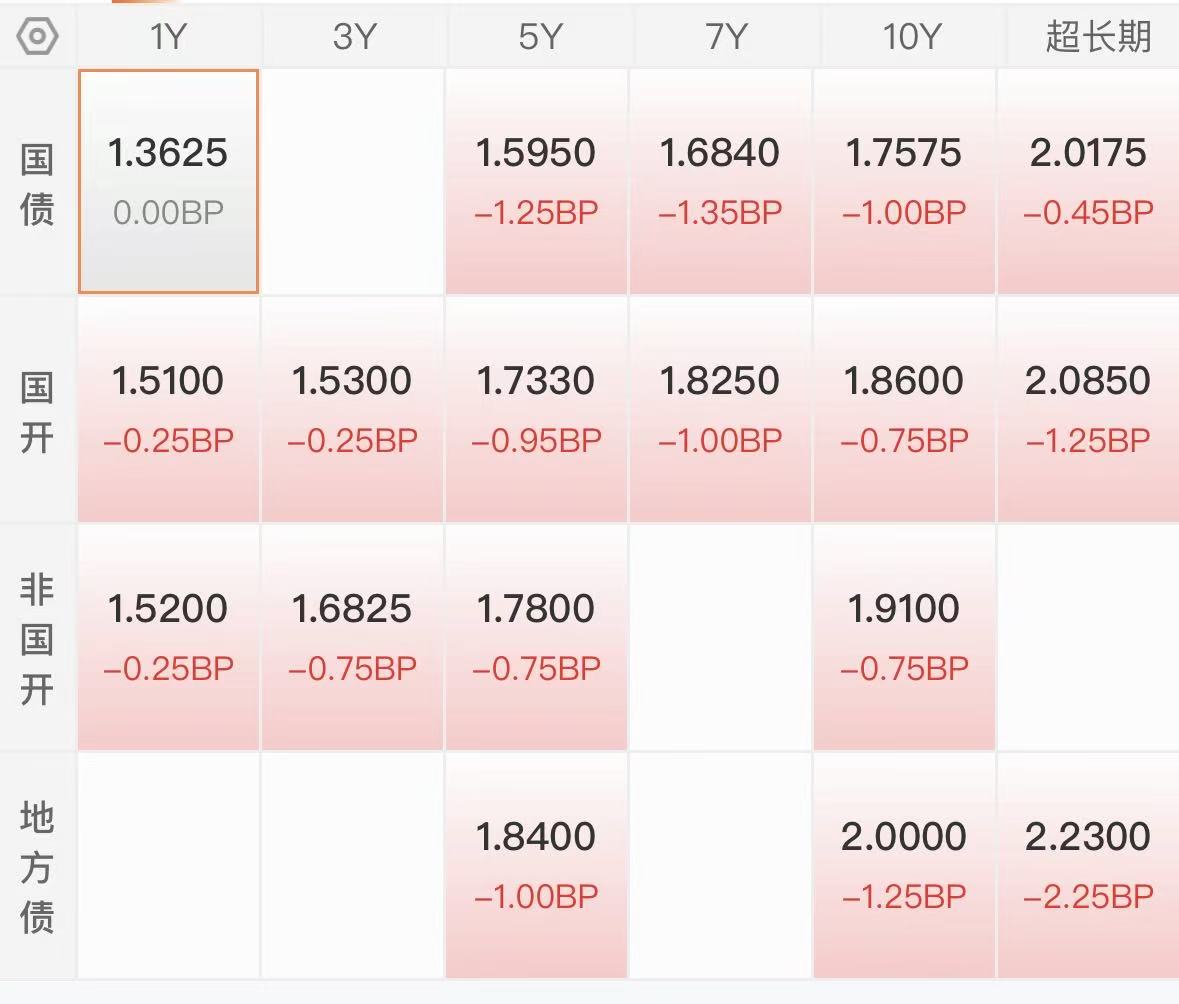
Task: Open the 国债 1Y cell showing 1.3625
Action: coord(168,181)
